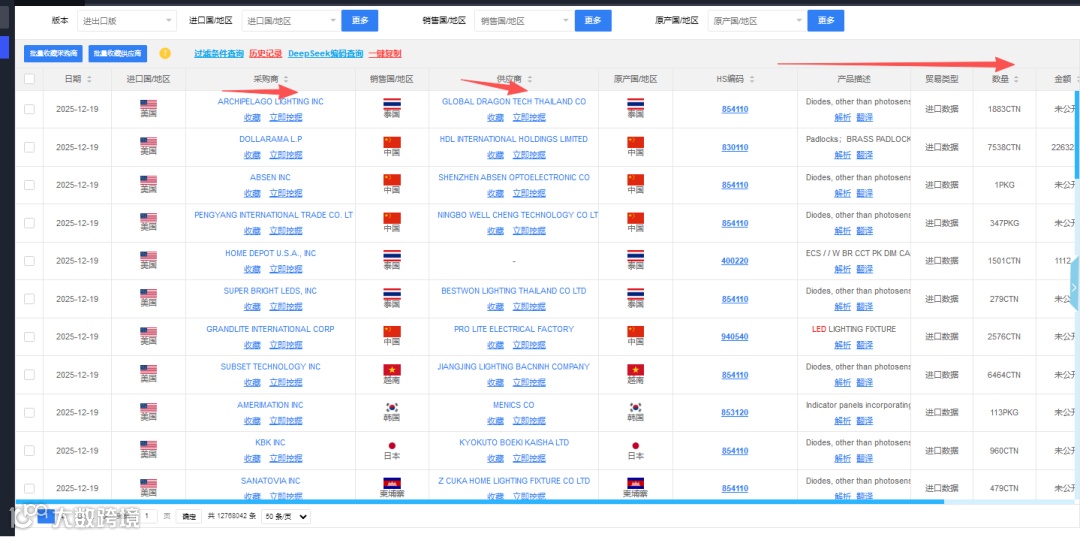Sort by 供应商 using its header sort icon
The height and width of the screenshot is (537, 1080).
529,79
